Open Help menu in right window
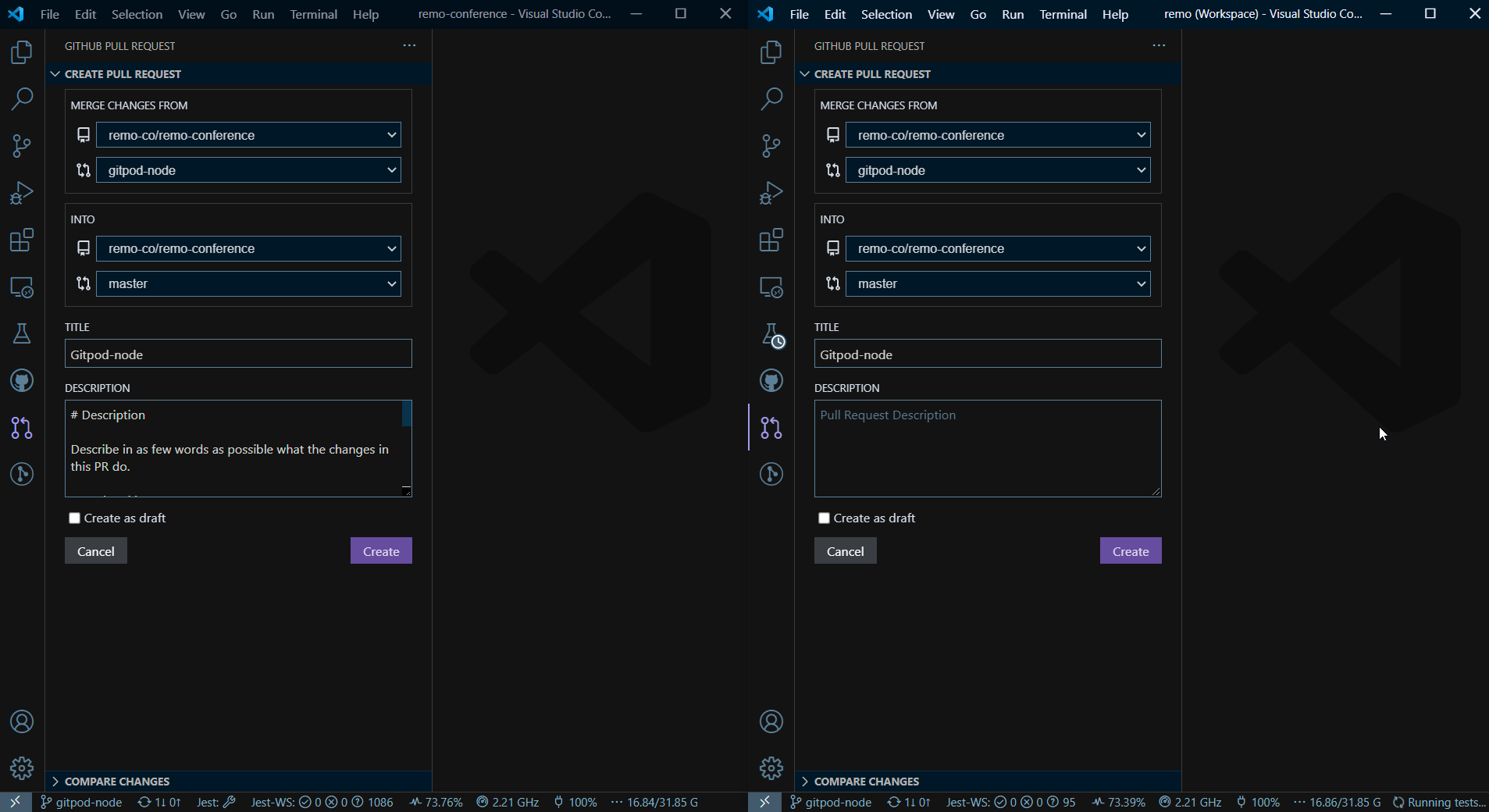1489x812 pixels. pyautogui.click(x=1115, y=14)
